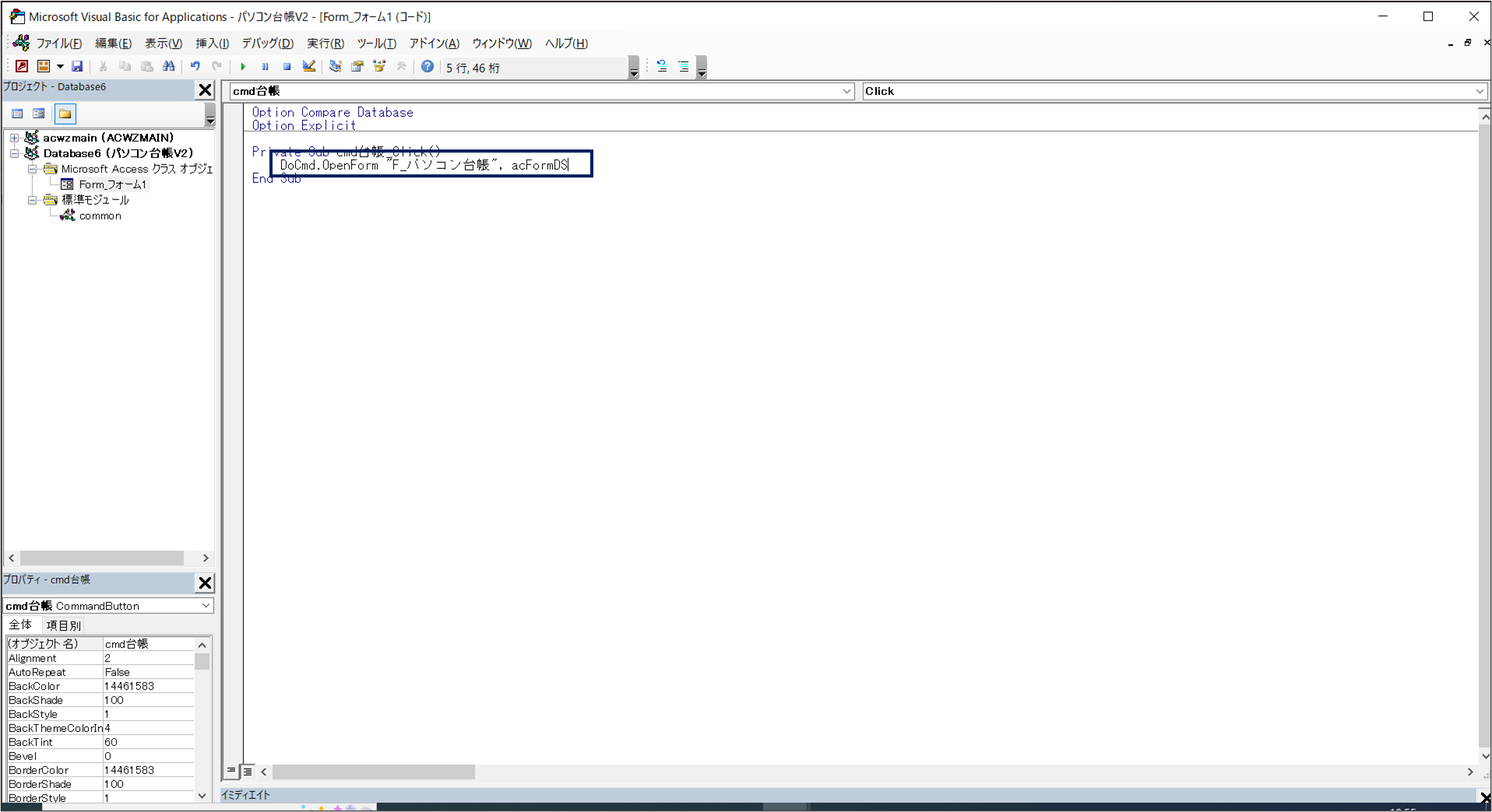
Task: Open Visual Basic Help question icon
Action: pyautogui.click(x=428, y=66)
